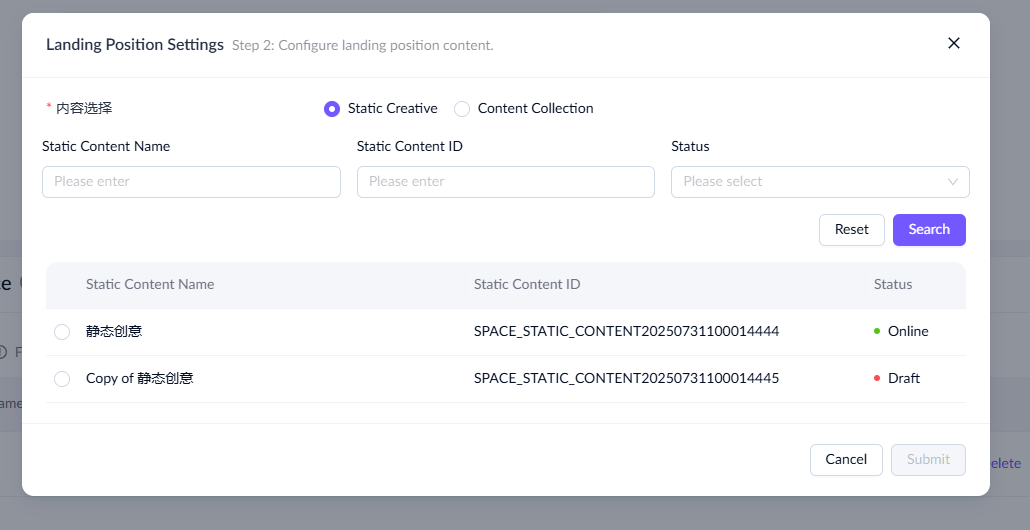Select the Copy of 静态创意 row radio
1030x530 pixels.
(62, 379)
